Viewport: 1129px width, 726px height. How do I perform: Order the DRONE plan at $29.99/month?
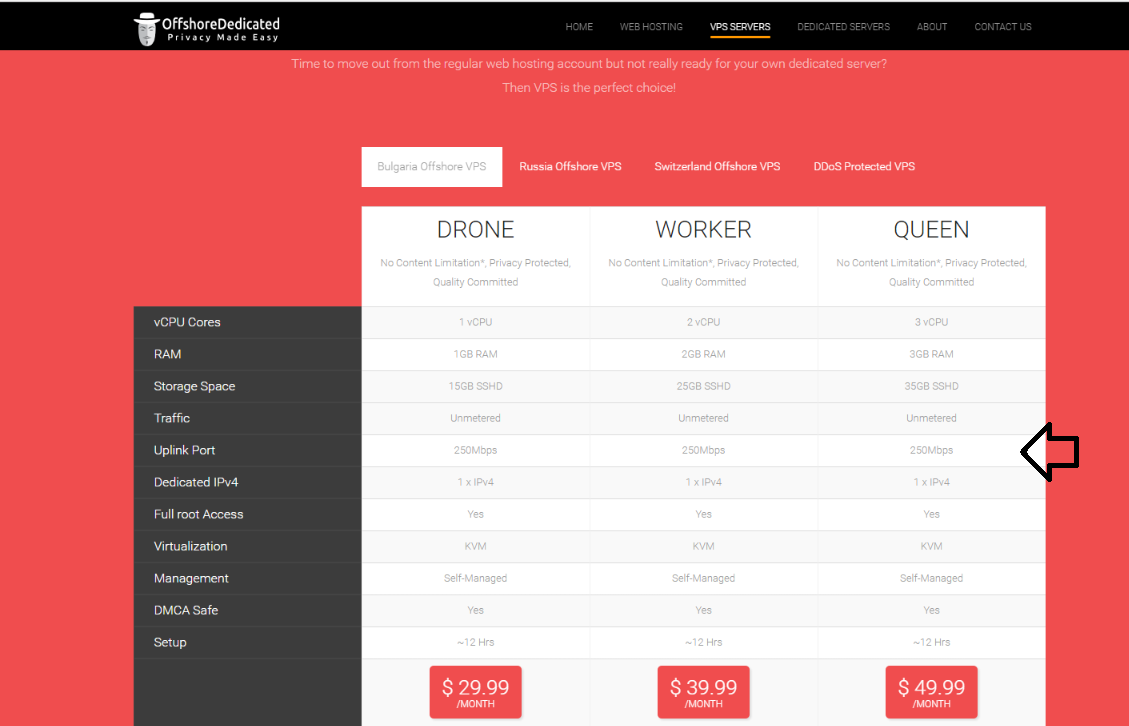pos(475,692)
